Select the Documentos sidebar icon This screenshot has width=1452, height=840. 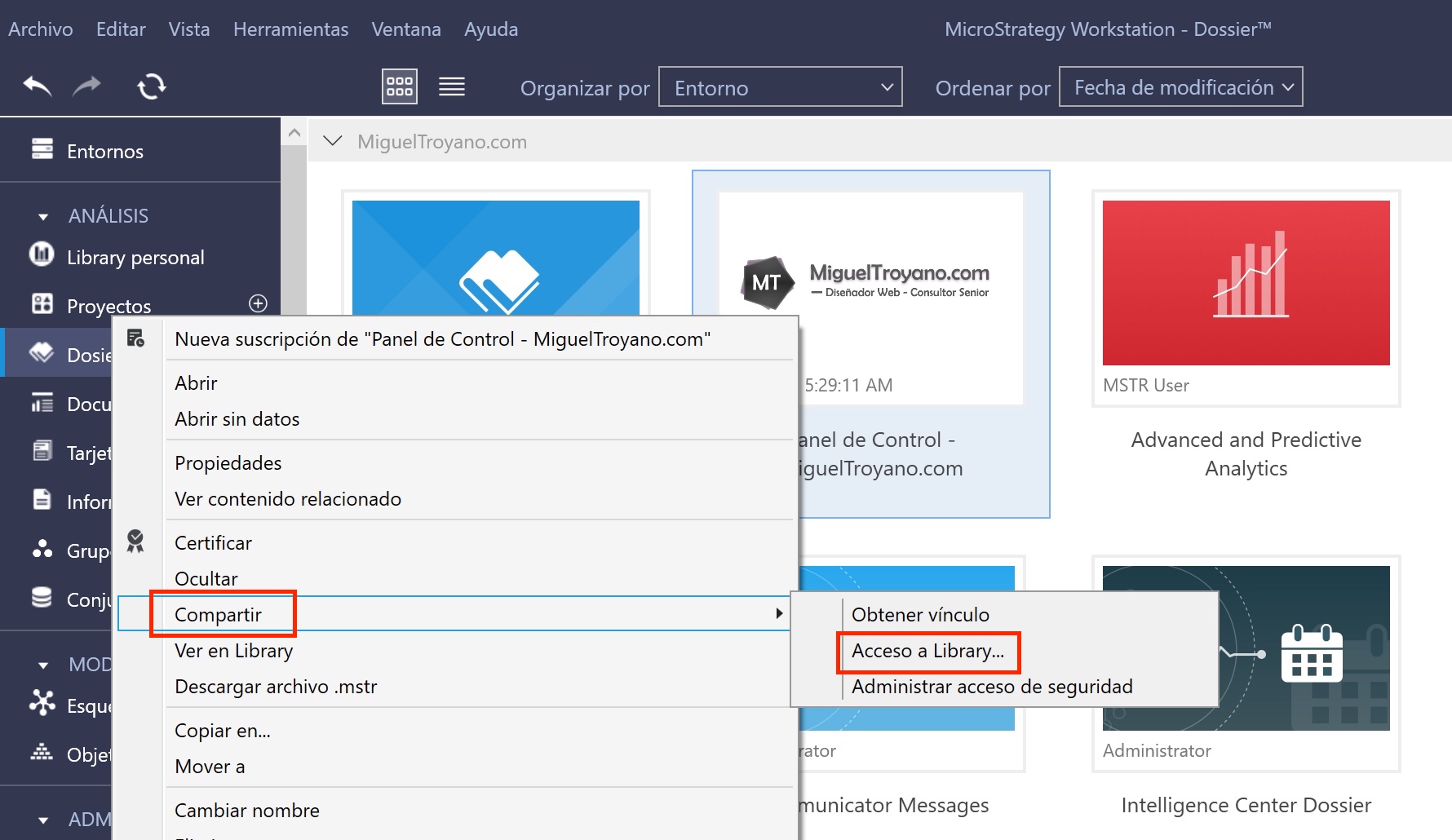click(42, 403)
